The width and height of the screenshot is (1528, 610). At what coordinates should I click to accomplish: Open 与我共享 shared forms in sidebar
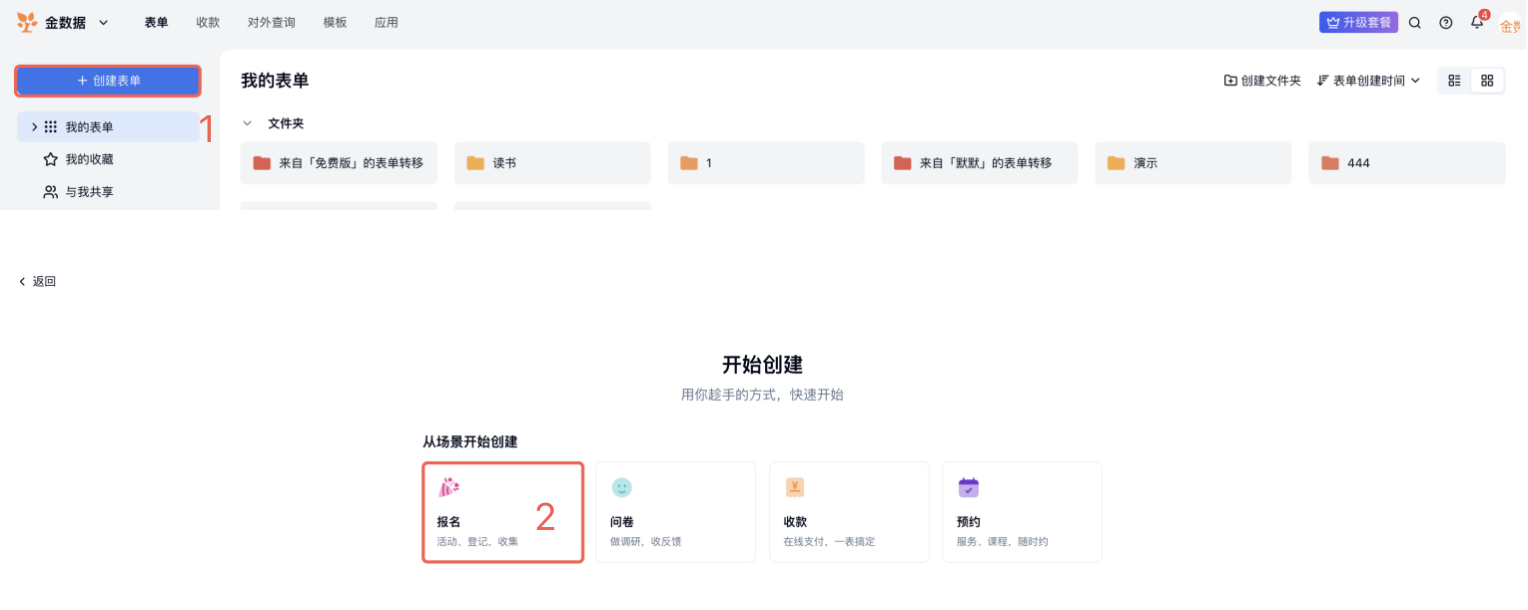(x=89, y=191)
